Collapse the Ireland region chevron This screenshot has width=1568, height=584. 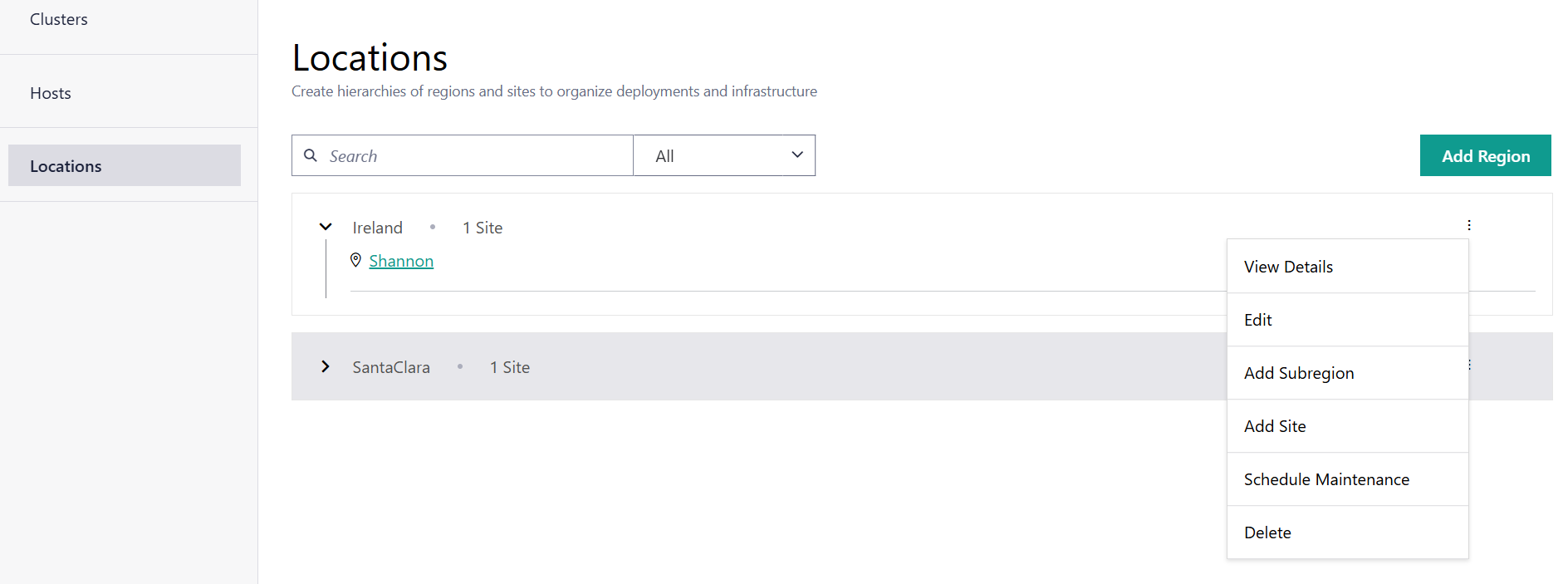pos(326,227)
